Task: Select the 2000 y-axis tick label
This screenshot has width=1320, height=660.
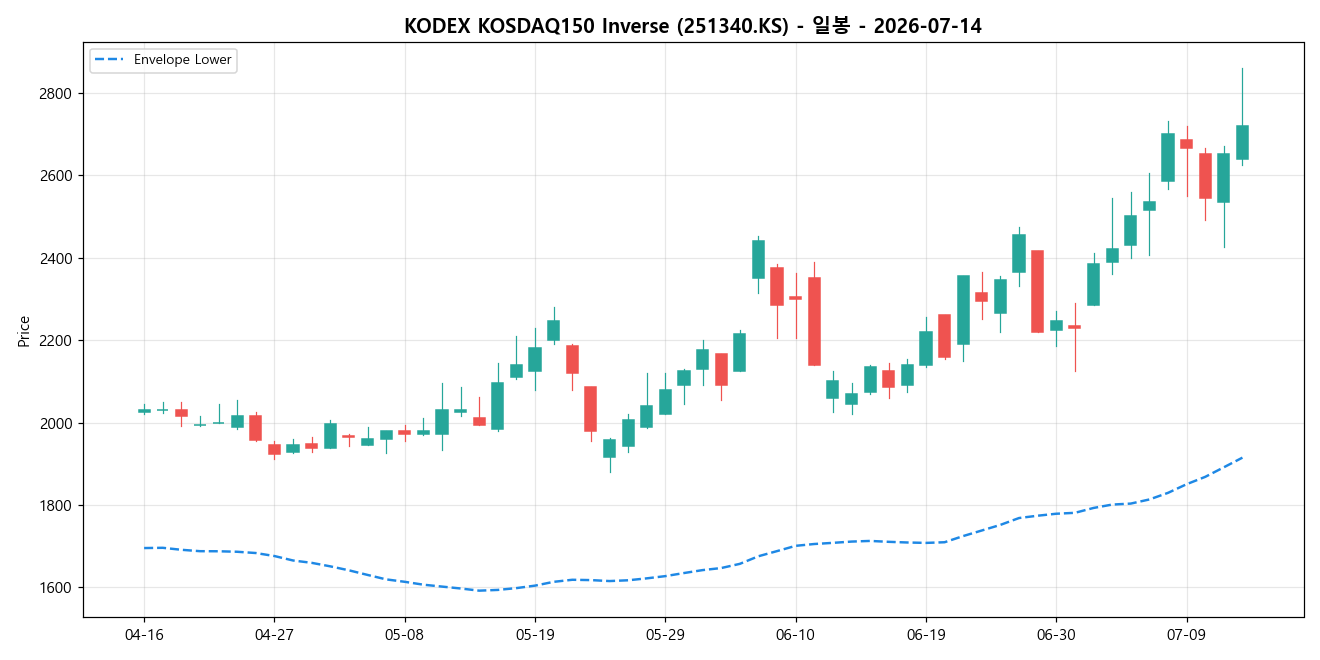Action: tap(55, 423)
